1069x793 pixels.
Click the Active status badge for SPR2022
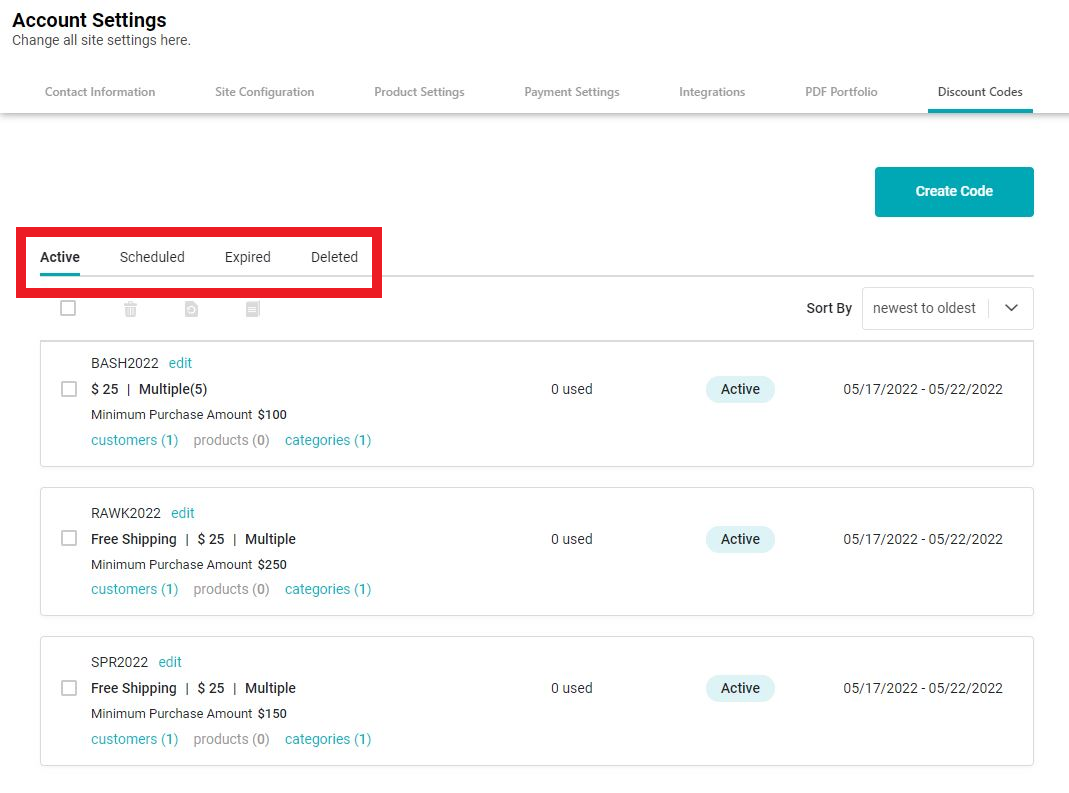(740, 689)
